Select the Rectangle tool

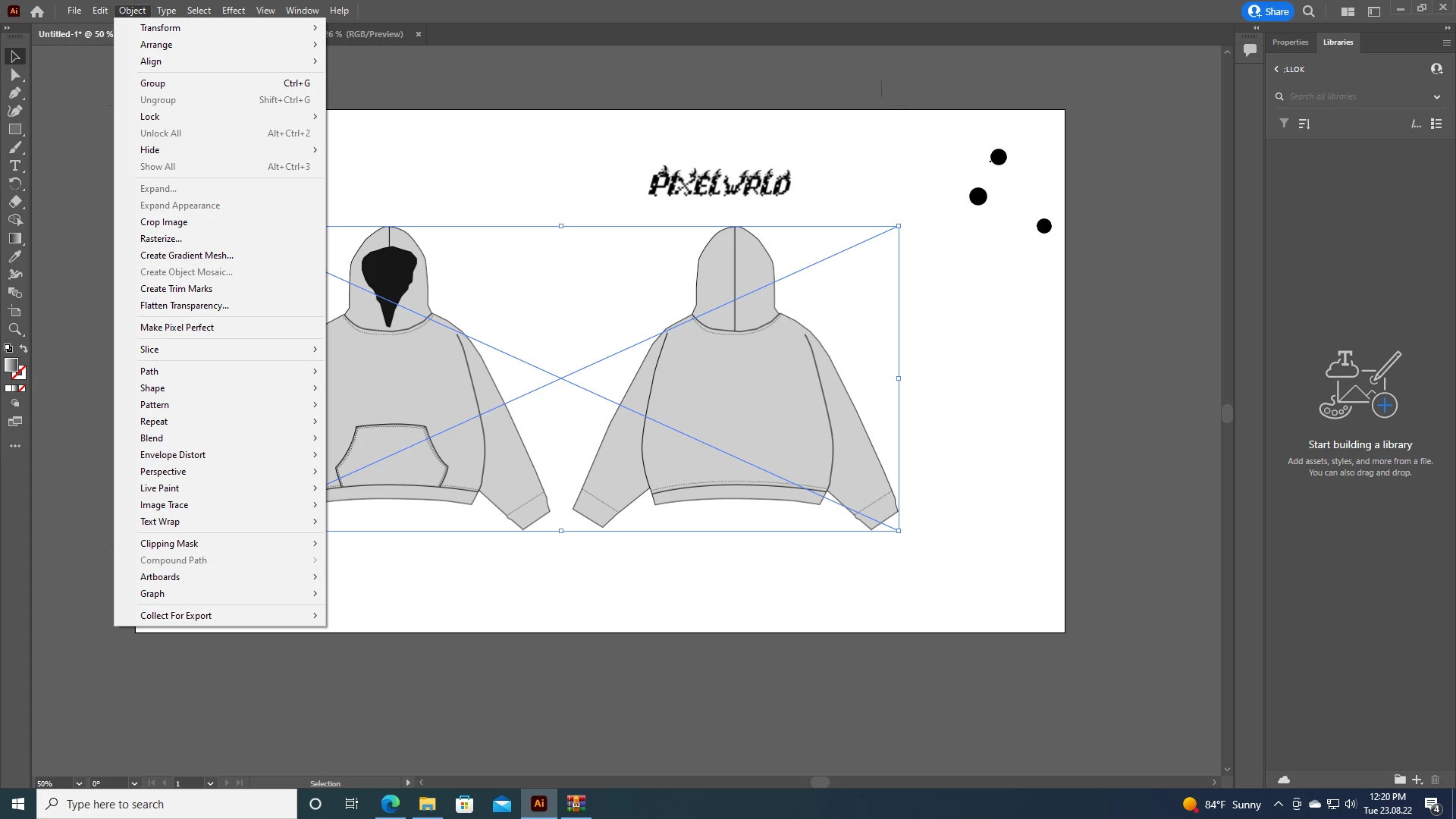14,130
